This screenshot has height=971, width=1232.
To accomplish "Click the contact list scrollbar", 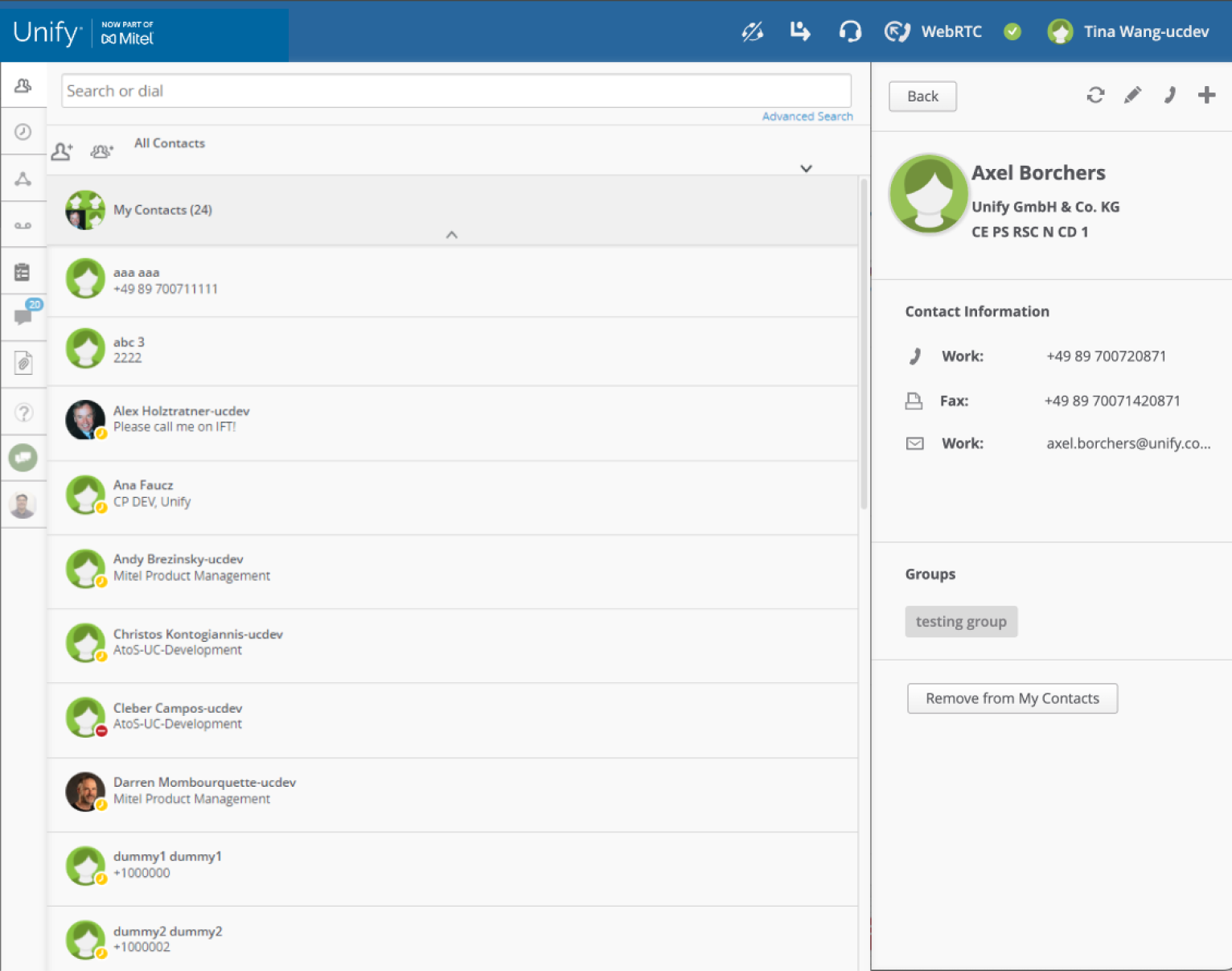I will click(864, 344).
